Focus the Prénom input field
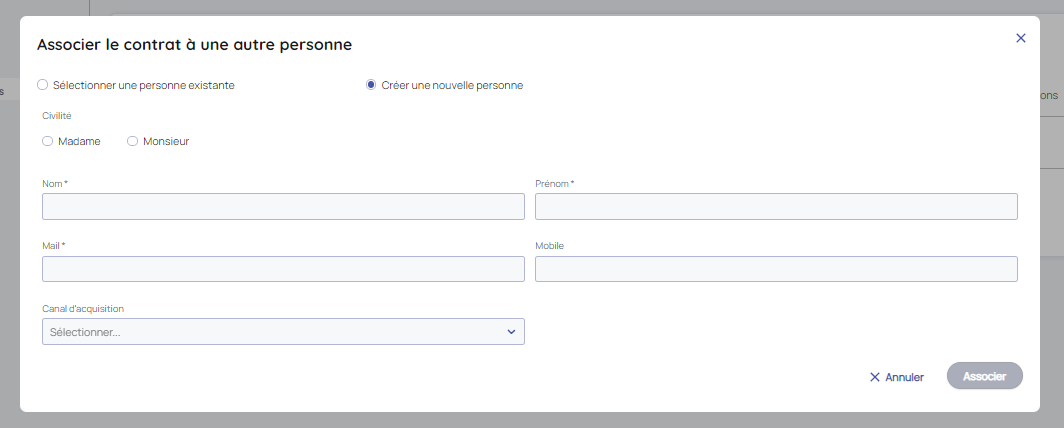The image size is (1064, 428). [x=776, y=207]
